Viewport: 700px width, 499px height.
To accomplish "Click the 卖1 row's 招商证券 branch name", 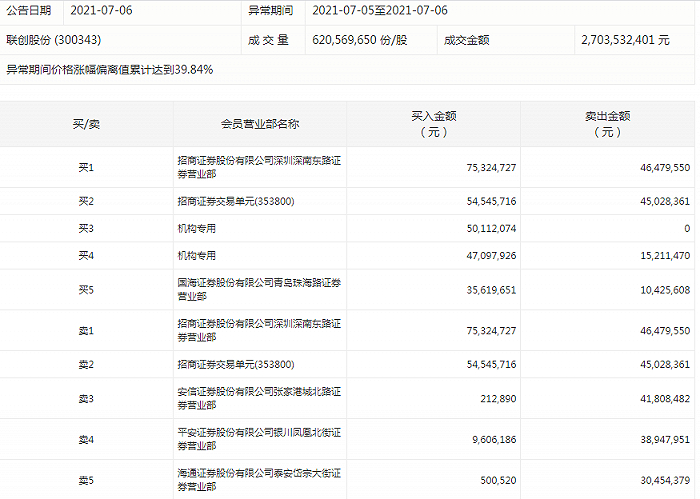I will coord(259,330).
